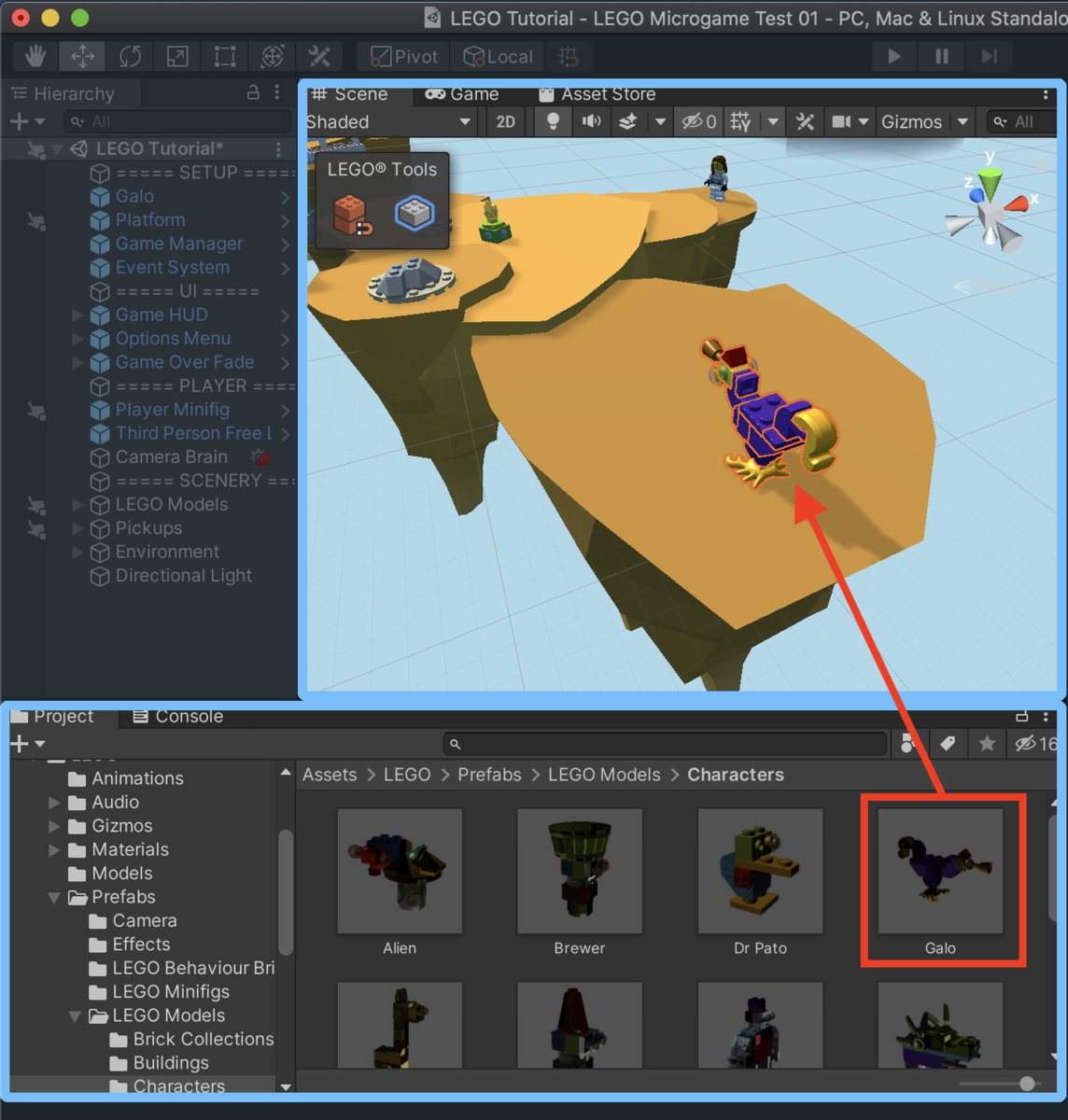
Task: Open Hierarchy panel options menu
Action: click(277, 92)
